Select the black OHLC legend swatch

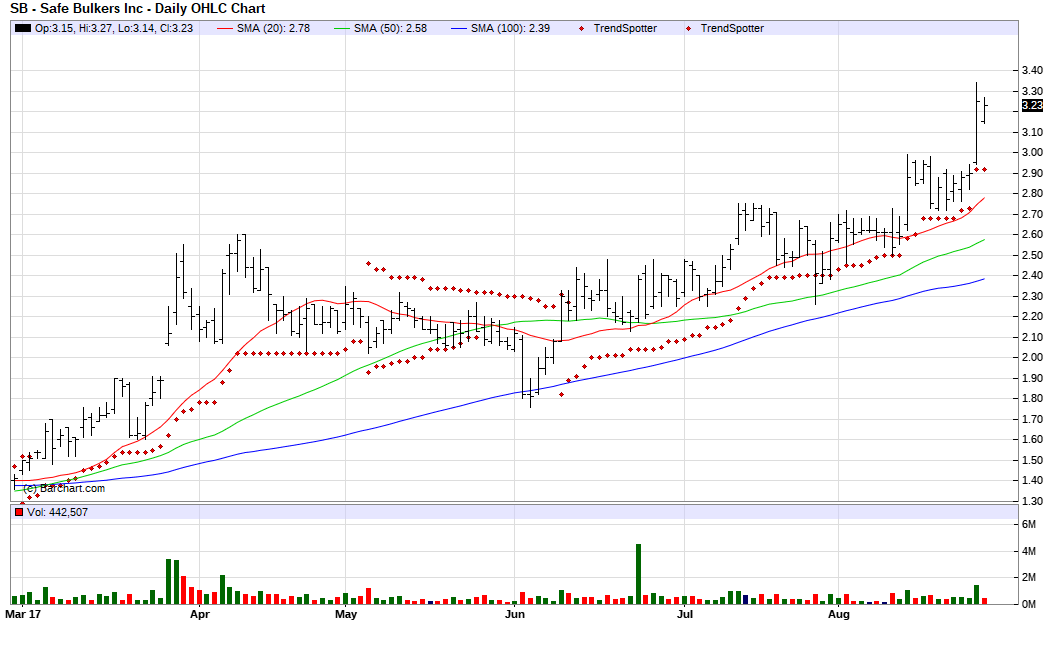[23, 28]
